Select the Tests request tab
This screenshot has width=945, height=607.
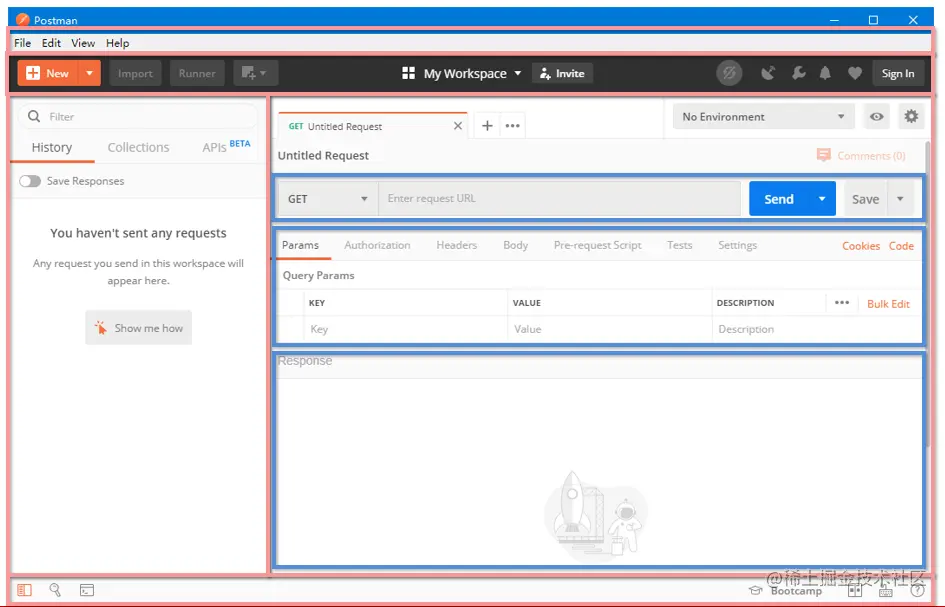(x=679, y=245)
